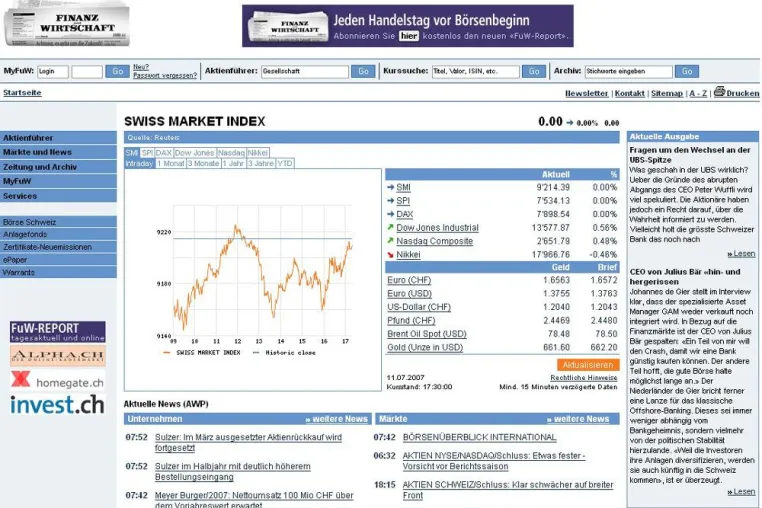This screenshot has height=508, width=762.
Task: Click the orange Aktualisieren button
Action: tap(588, 365)
